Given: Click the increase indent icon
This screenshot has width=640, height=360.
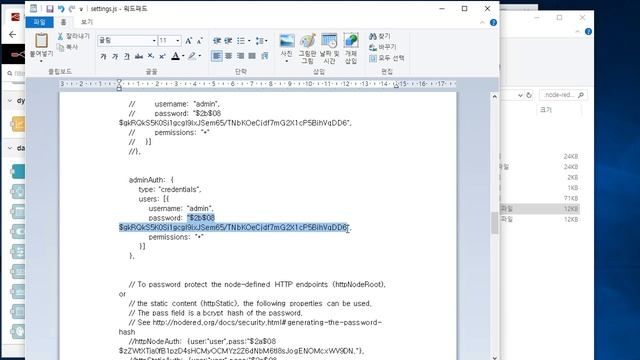Looking at the screenshot, I should tap(228, 40).
